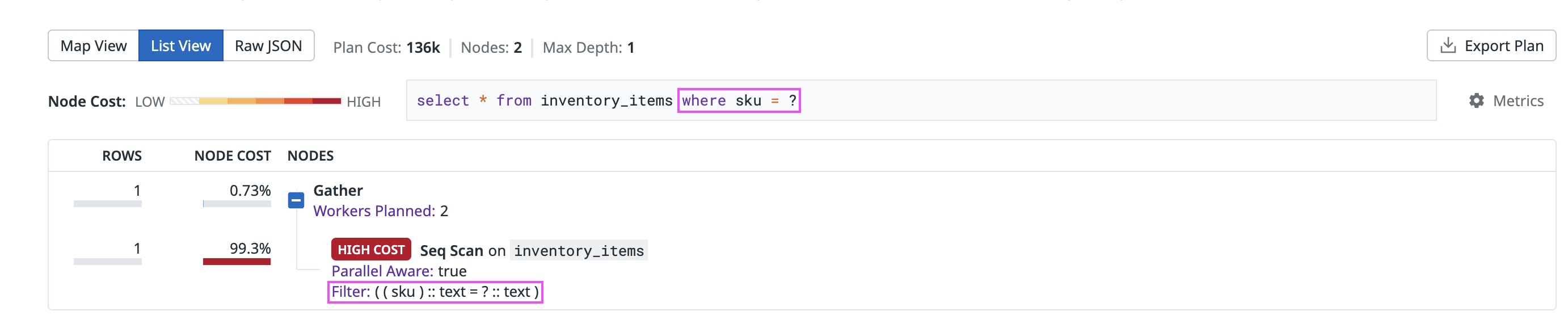Click the Max Depth stat
The image size is (1568, 328).
589,47
